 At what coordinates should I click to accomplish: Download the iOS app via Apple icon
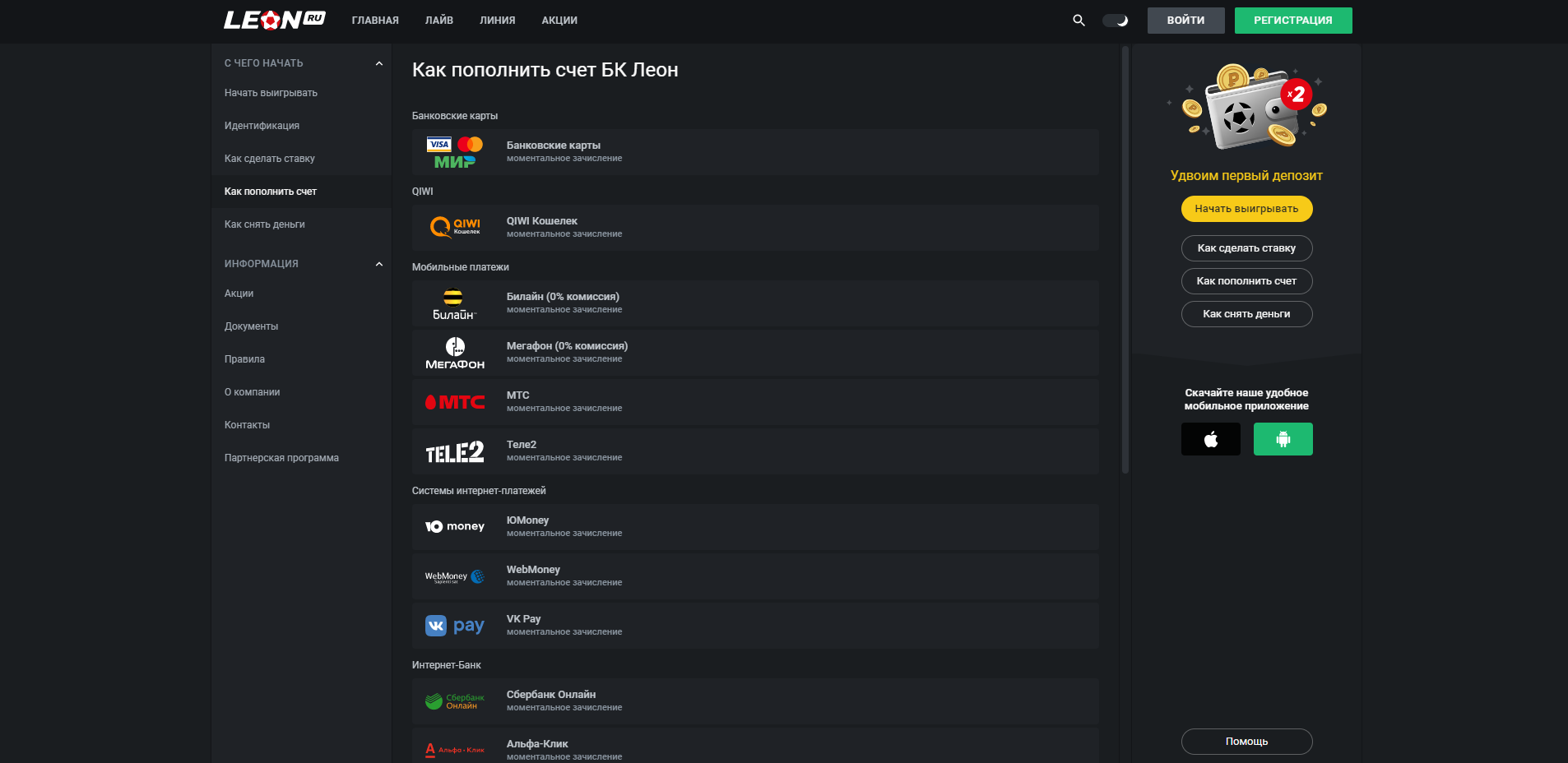point(1210,439)
